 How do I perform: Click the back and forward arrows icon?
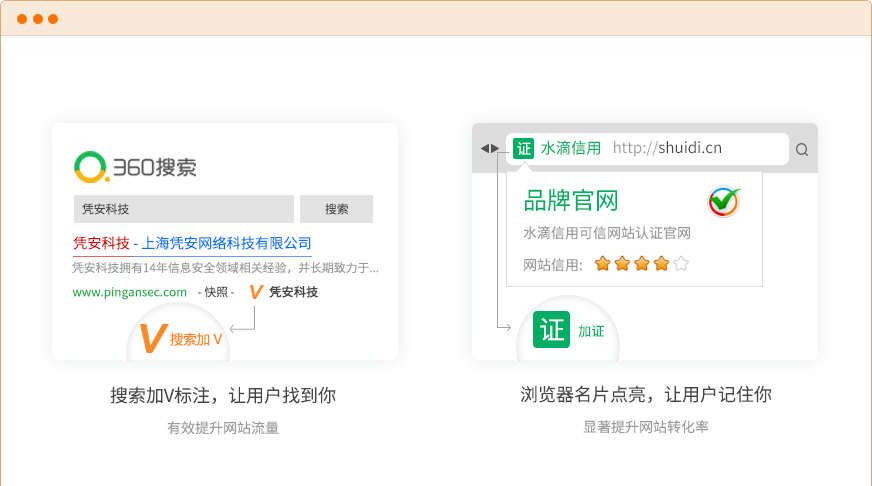point(490,148)
